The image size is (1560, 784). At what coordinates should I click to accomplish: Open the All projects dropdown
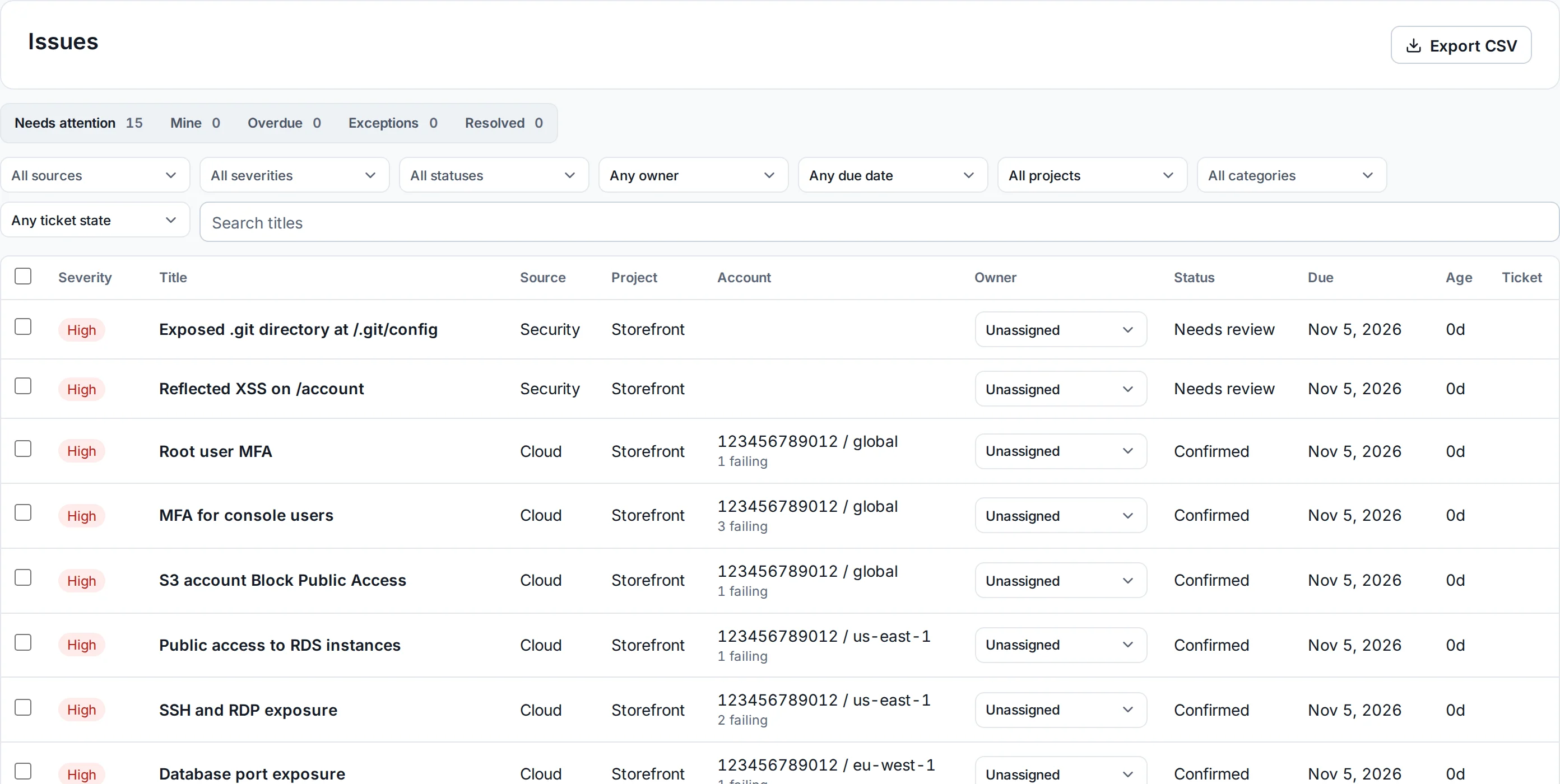(x=1092, y=175)
